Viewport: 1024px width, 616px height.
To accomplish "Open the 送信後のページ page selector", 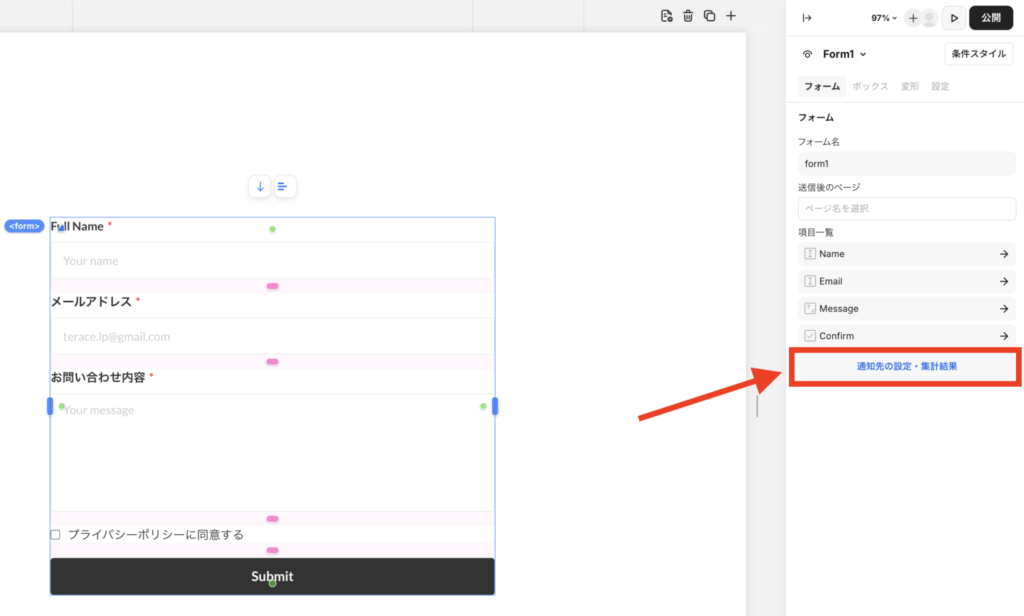I will 906,208.
